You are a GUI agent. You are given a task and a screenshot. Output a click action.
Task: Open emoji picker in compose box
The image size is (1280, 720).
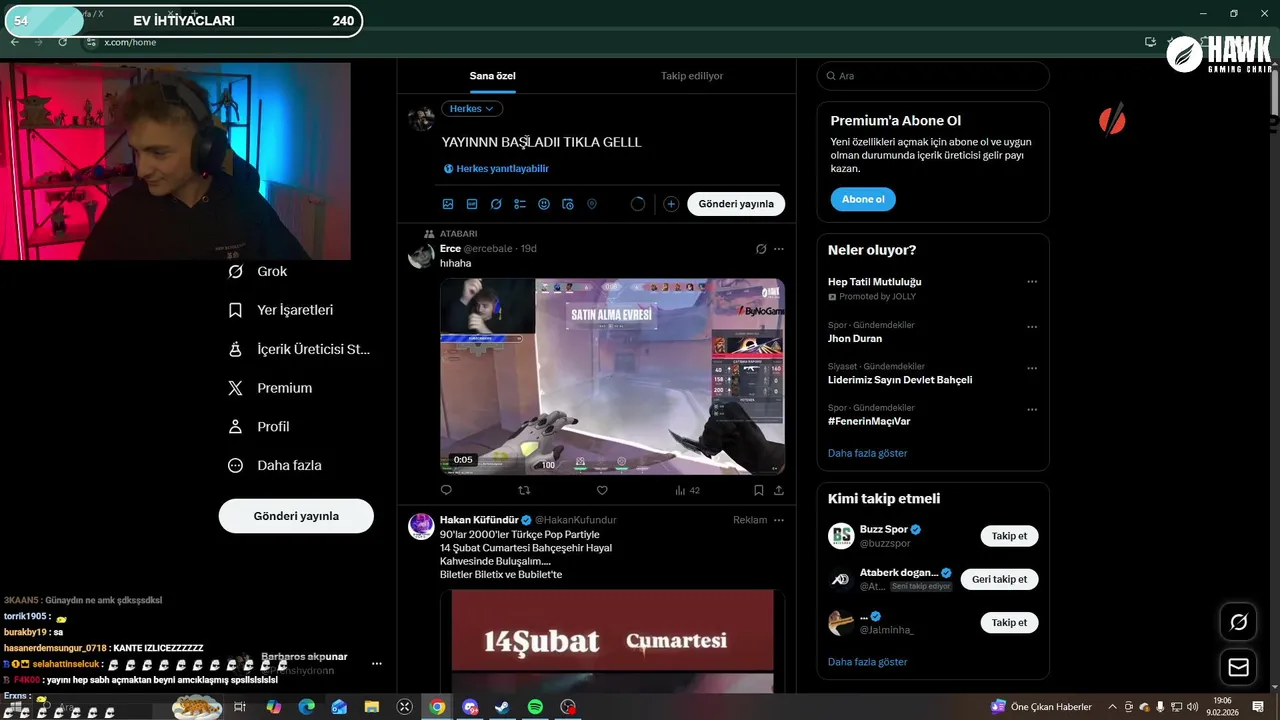click(544, 204)
